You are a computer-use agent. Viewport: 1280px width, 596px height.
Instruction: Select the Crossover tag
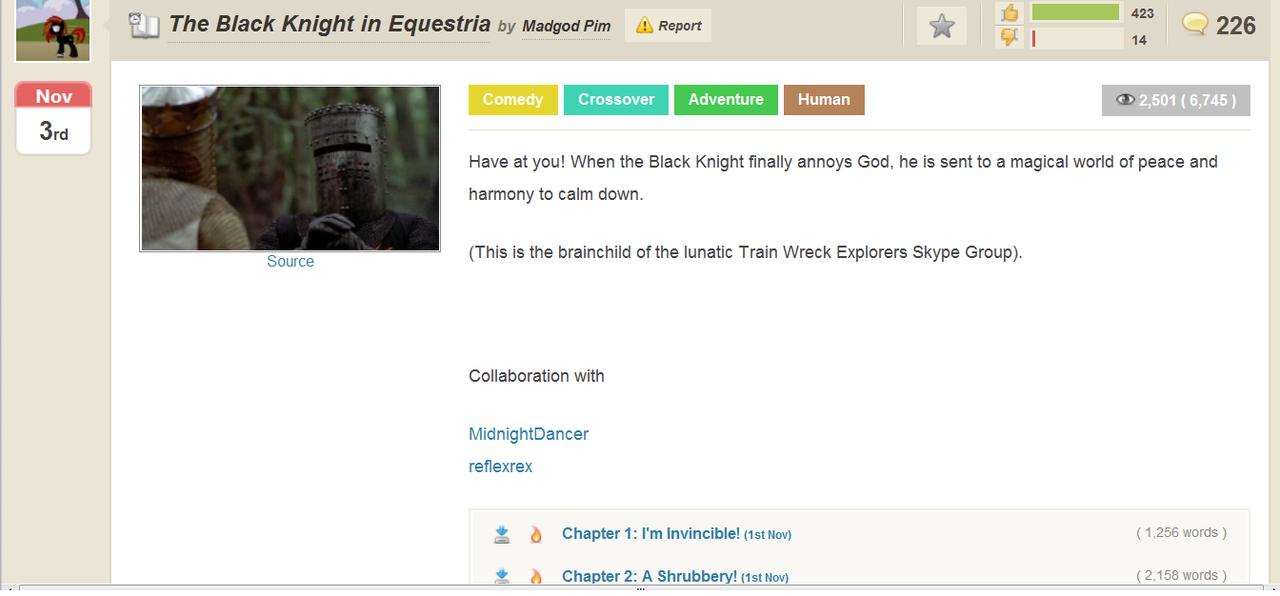point(616,100)
